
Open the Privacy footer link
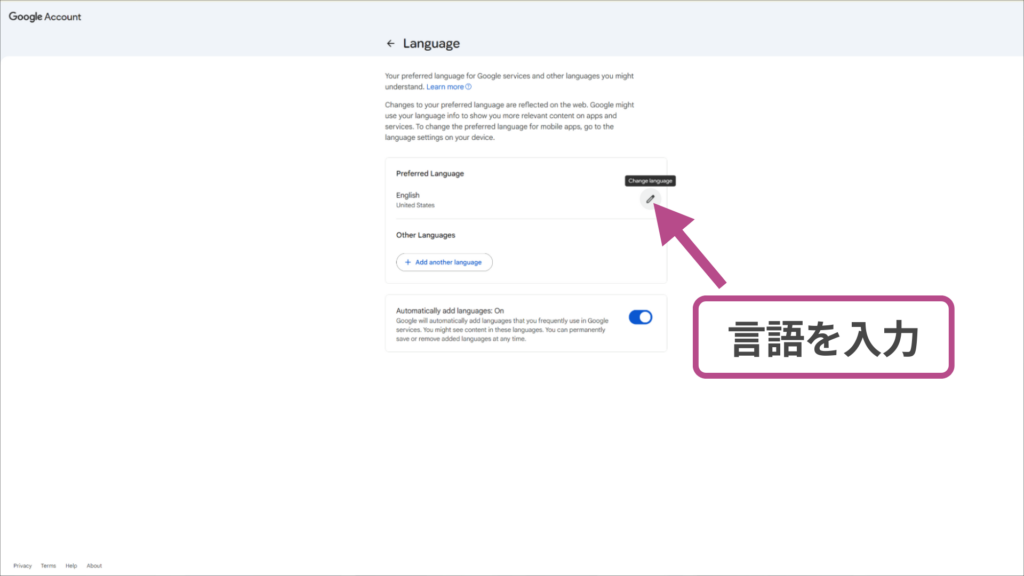tap(22, 566)
